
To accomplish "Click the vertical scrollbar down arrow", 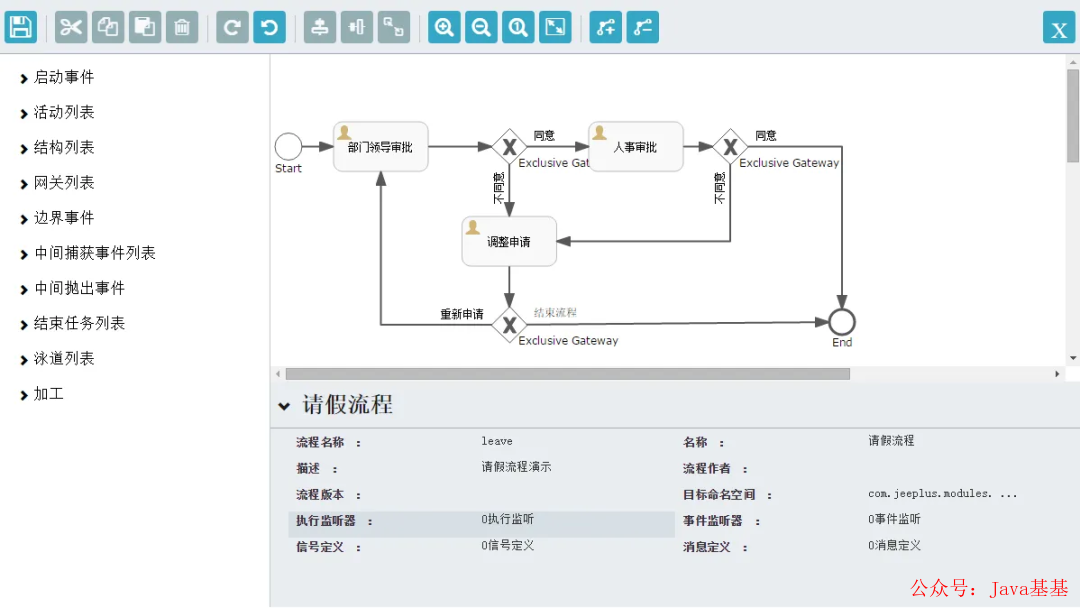I will [1073, 359].
